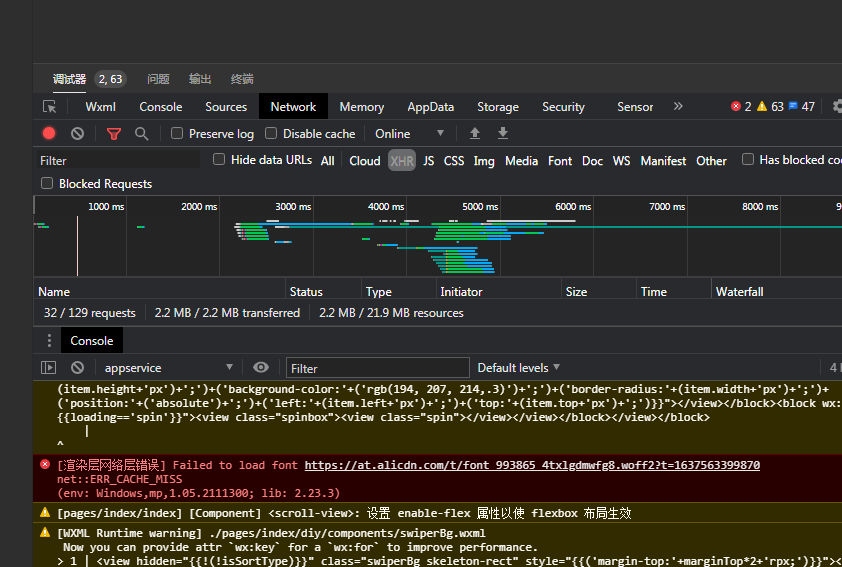Show more devtools tabs chevron
Image resolution: width=842 pixels, height=567 pixels.
[x=678, y=106]
